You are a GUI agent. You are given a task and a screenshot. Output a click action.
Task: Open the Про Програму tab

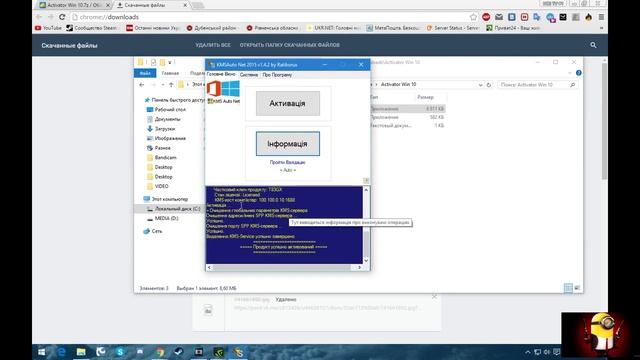click(x=277, y=75)
